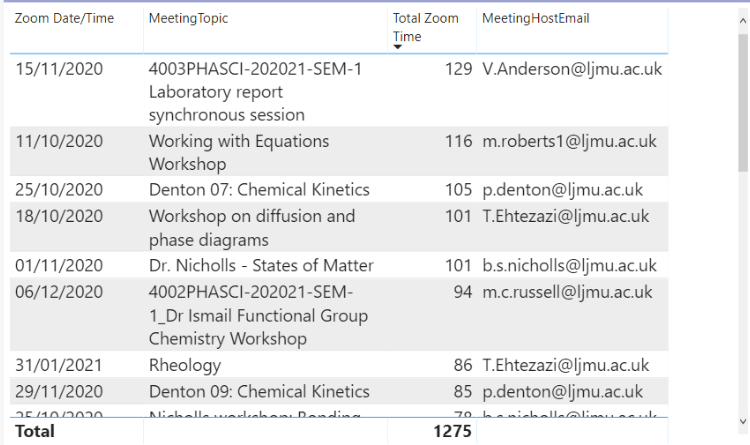Sort by the Zoom Date/Time column header

click(64, 18)
